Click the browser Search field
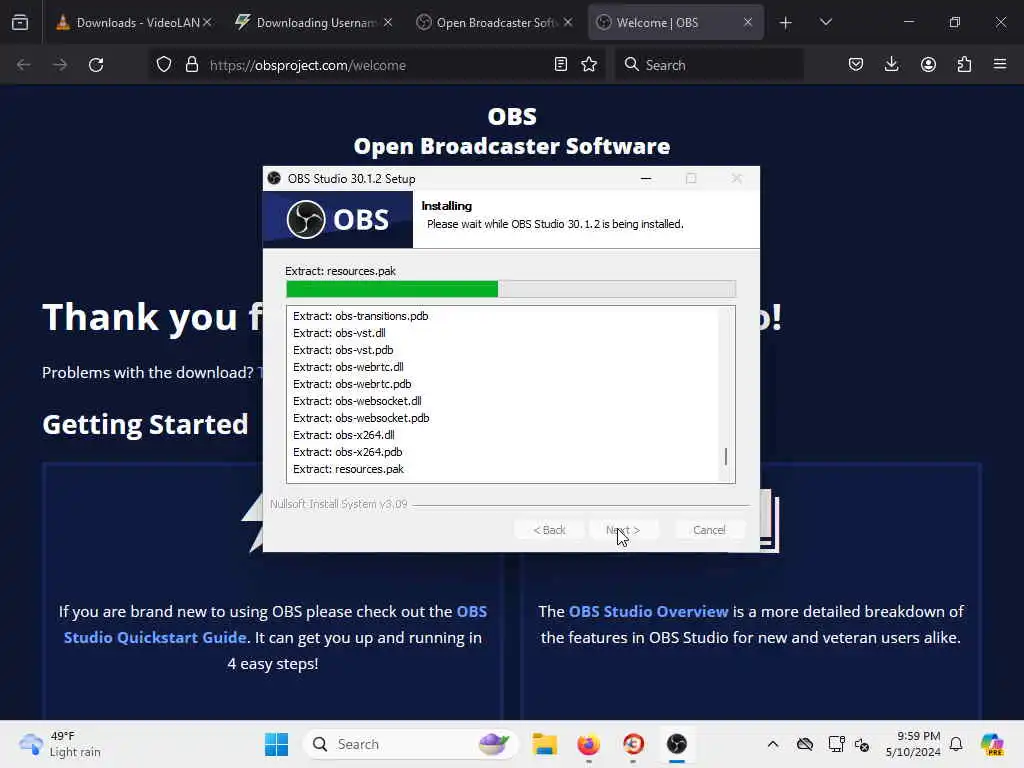 710,65
